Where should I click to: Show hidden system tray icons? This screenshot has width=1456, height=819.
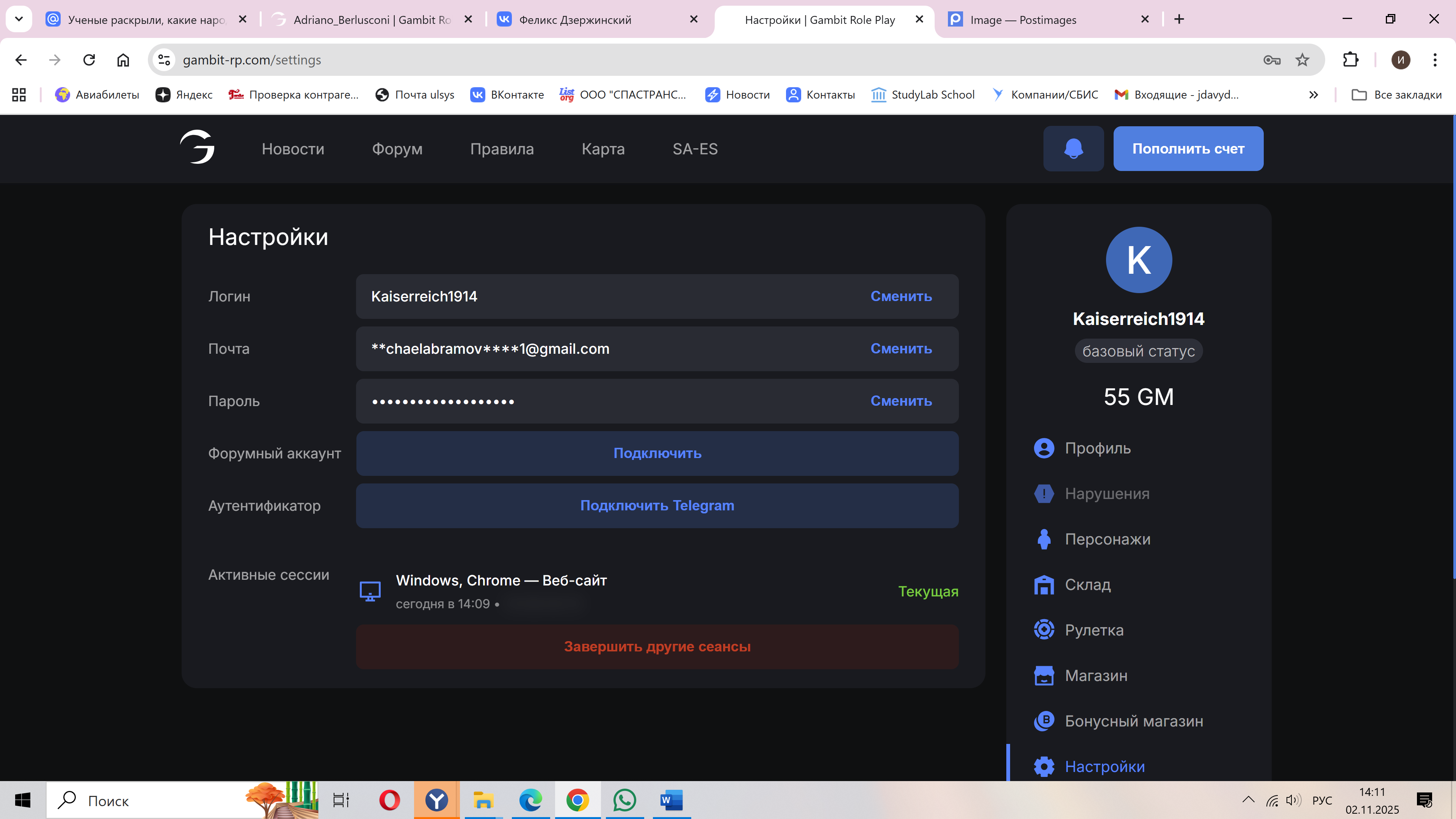pos(1248,800)
